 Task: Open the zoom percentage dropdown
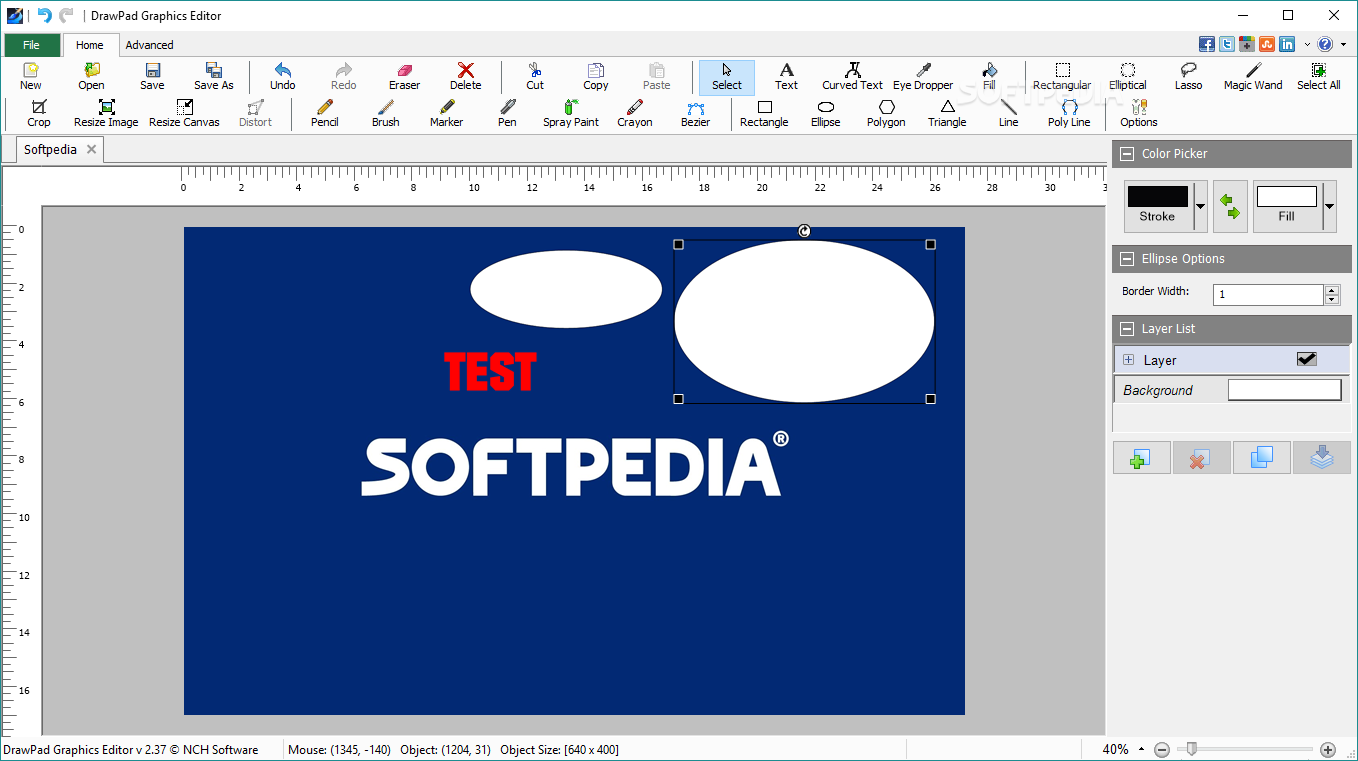pyautogui.click(x=1140, y=749)
